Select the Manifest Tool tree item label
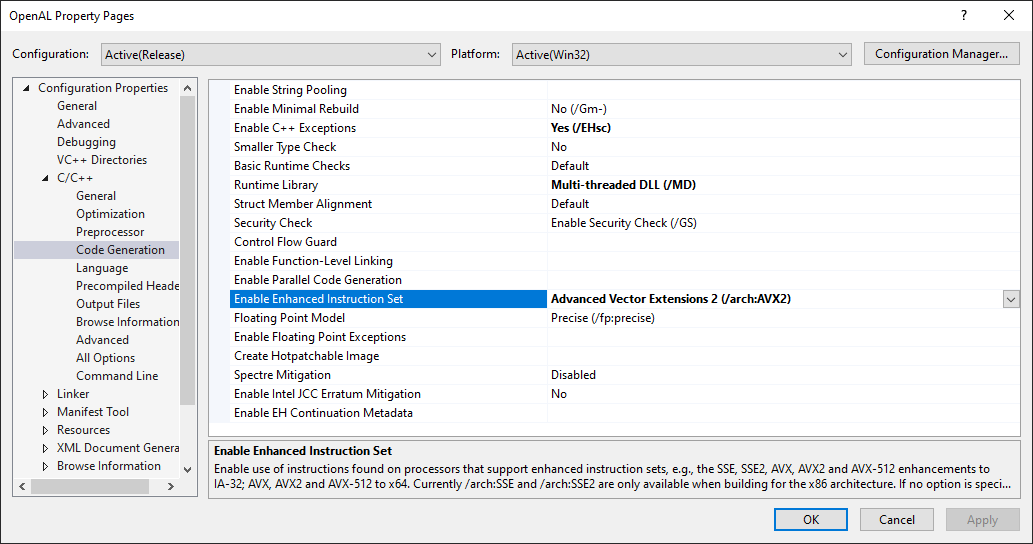Image resolution: width=1033 pixels, height=544 pixels. pyautogui.click(x=93, y=412)
